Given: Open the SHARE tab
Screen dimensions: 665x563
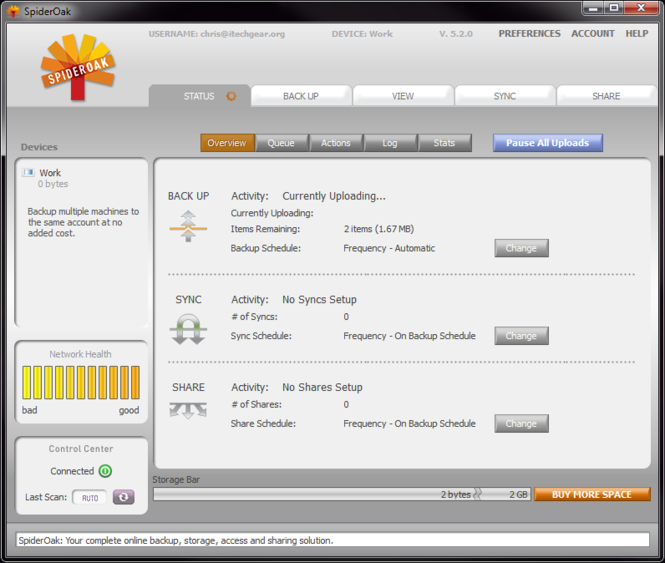Looking at the screenshot, I should pyautogui.click(x=606, y=96).
